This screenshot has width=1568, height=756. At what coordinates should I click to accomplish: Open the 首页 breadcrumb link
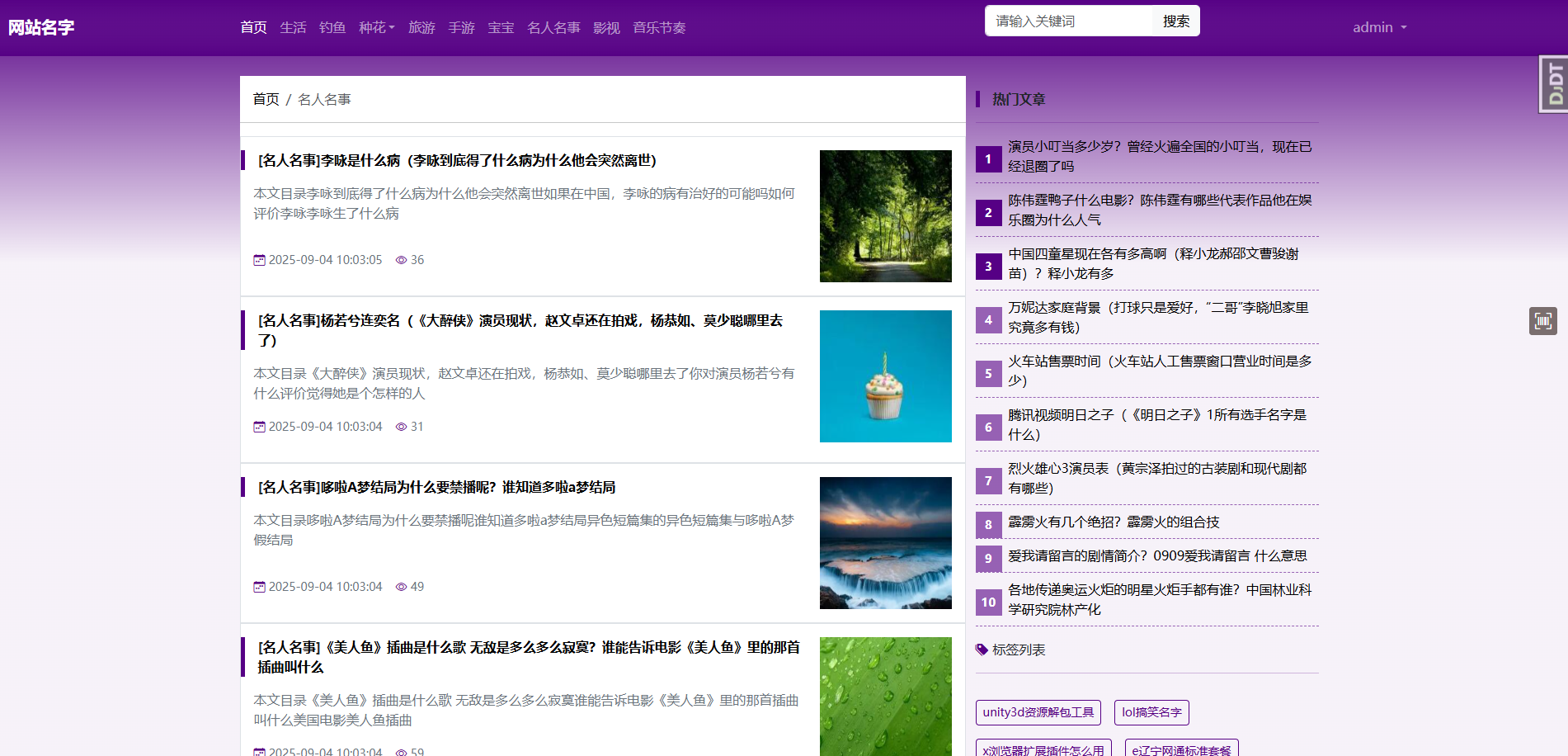[x=265, y=98]
